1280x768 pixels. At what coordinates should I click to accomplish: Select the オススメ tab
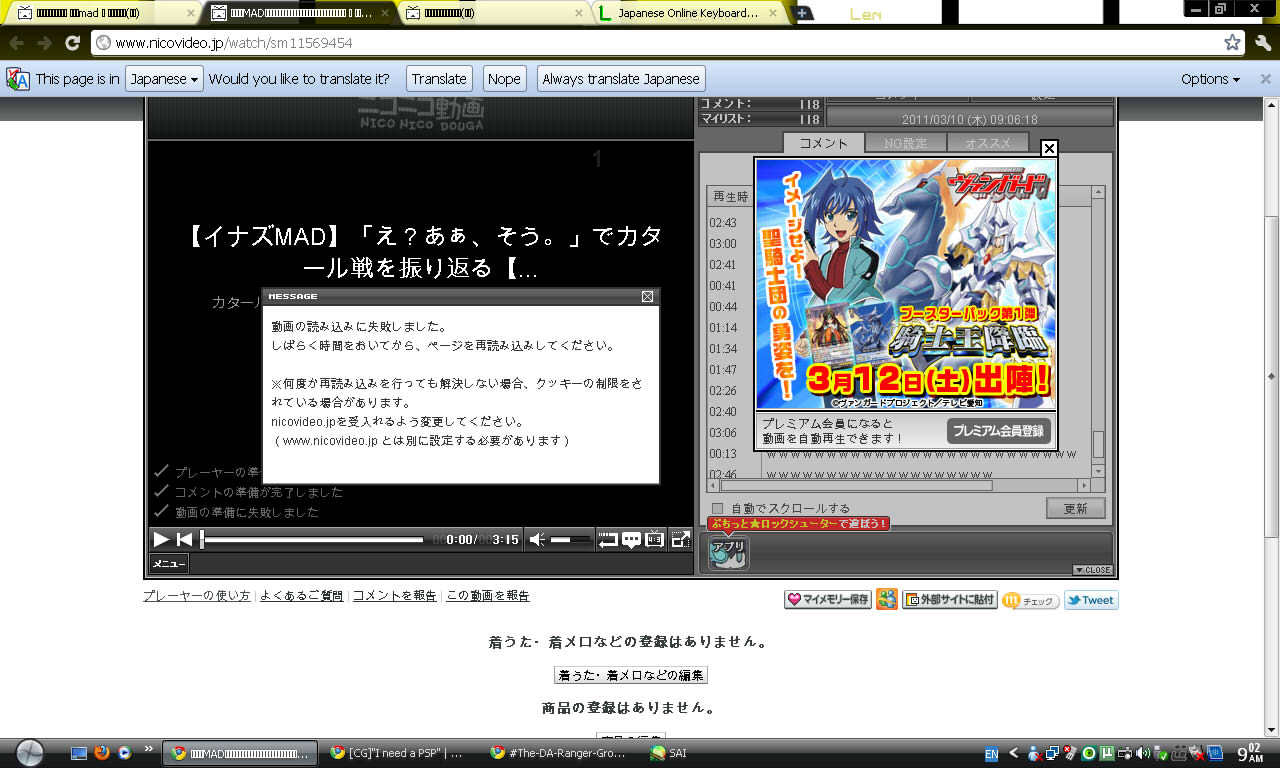pyautogui.click(x=988, y=143)
